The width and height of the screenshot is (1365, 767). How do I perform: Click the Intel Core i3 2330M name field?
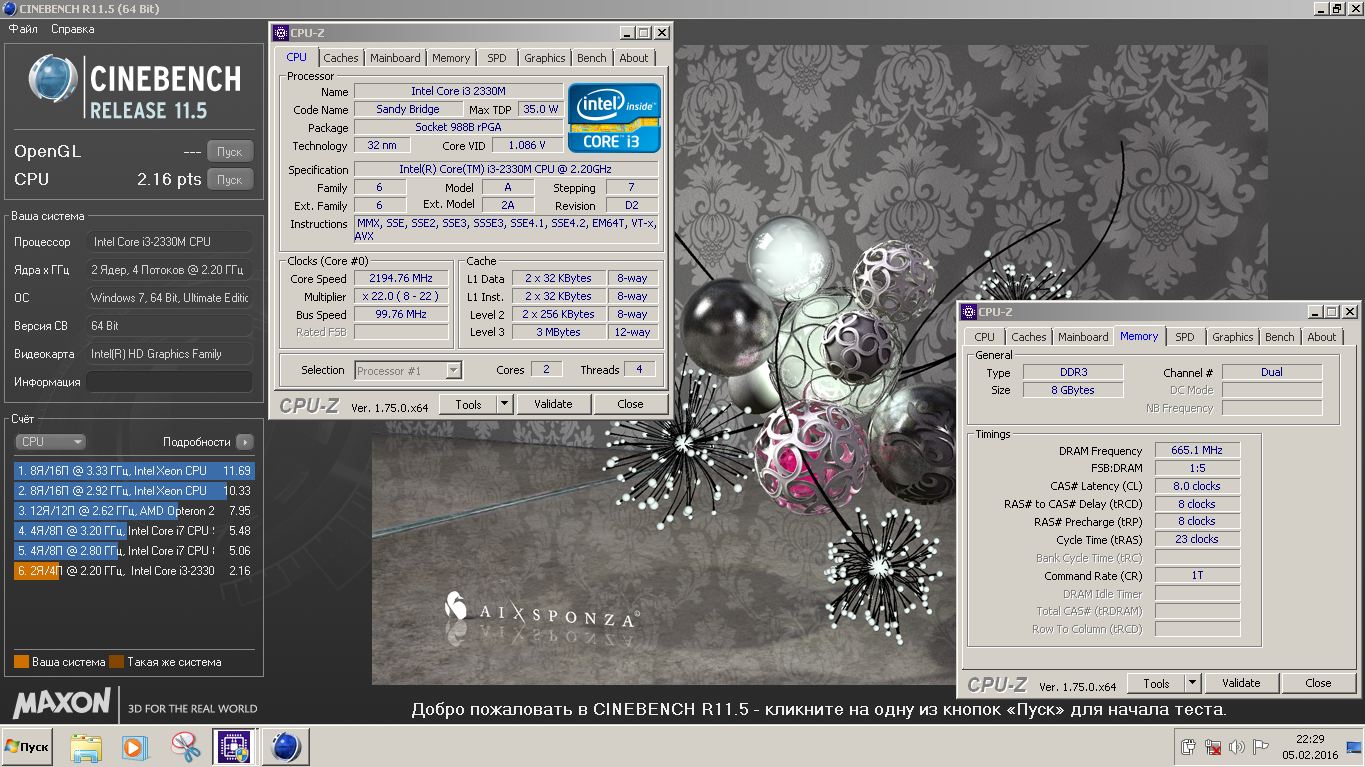[x=458, y=92]
